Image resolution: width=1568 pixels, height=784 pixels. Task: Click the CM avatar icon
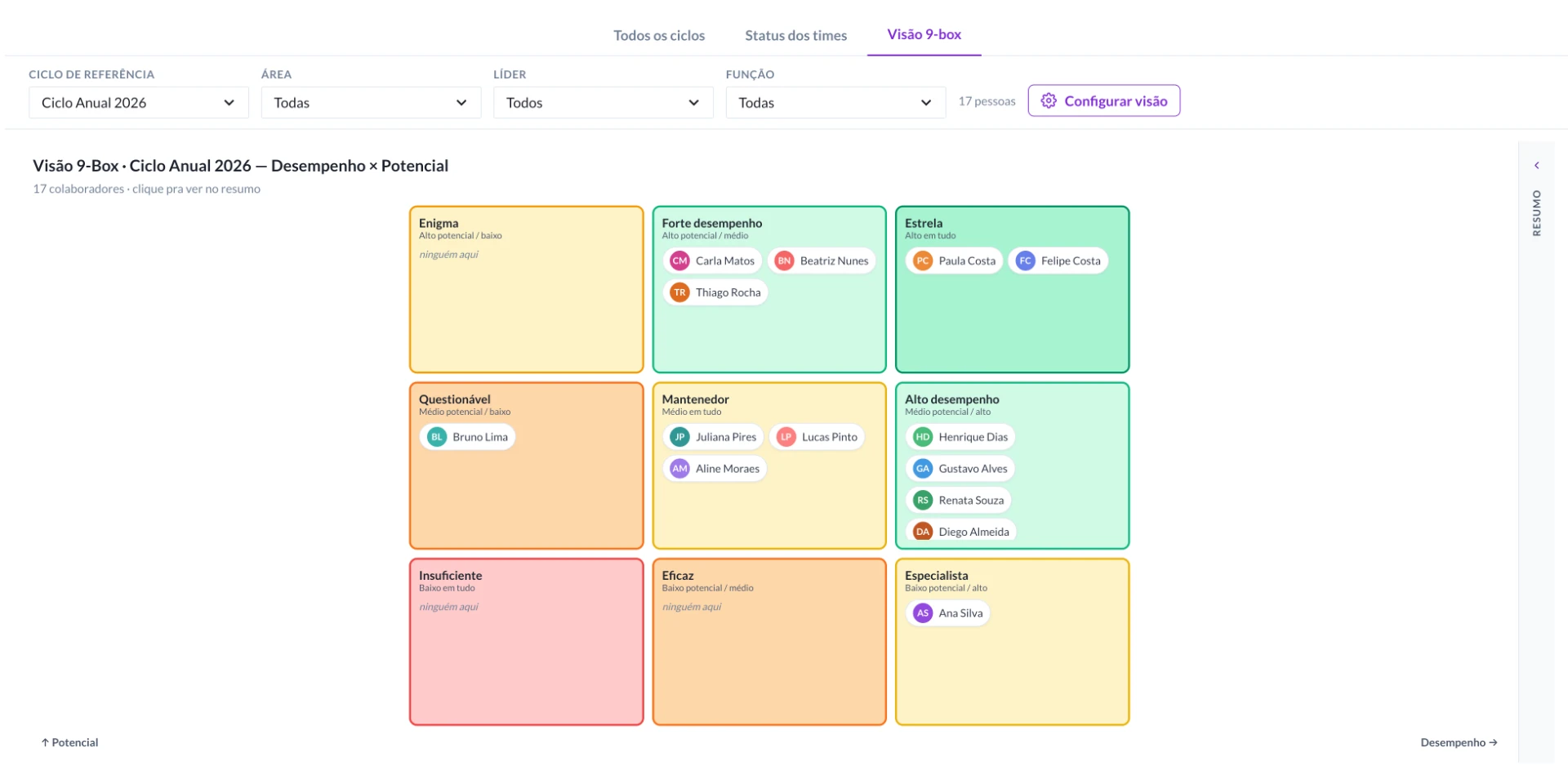point(679,261)
